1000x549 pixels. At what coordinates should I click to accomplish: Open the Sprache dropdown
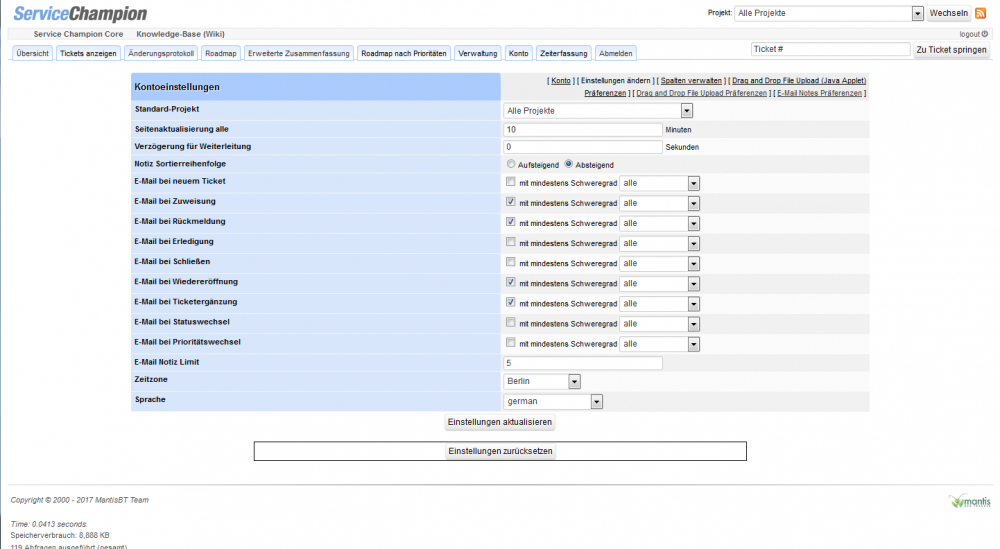point(553,402)
